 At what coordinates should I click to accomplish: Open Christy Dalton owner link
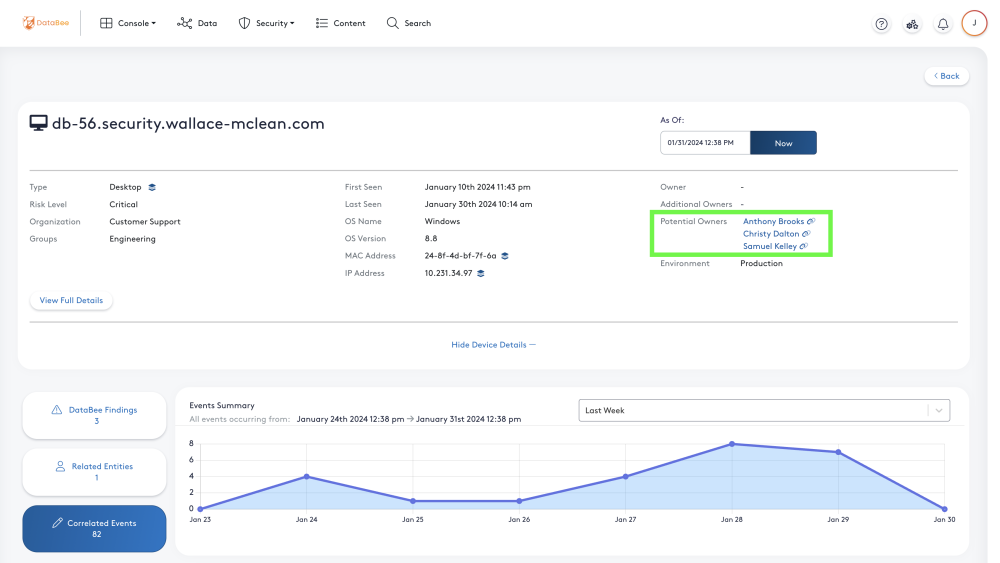[x=770, y=234]
